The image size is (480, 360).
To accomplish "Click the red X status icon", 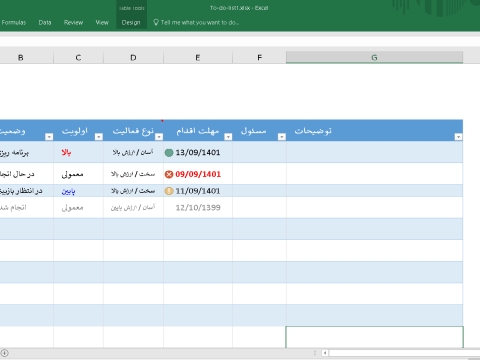I will pos(169,174).
